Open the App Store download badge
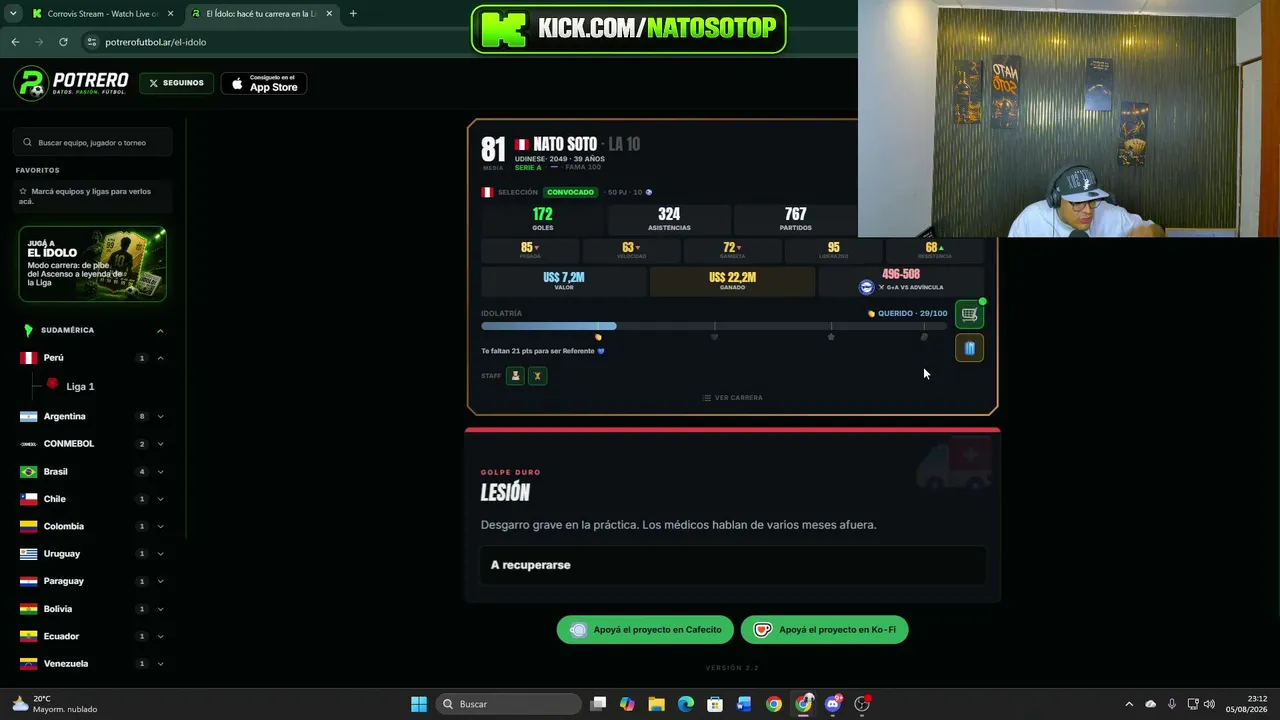Image resolution: width=1280 pixels, height=720 pixels. [264, 84]
